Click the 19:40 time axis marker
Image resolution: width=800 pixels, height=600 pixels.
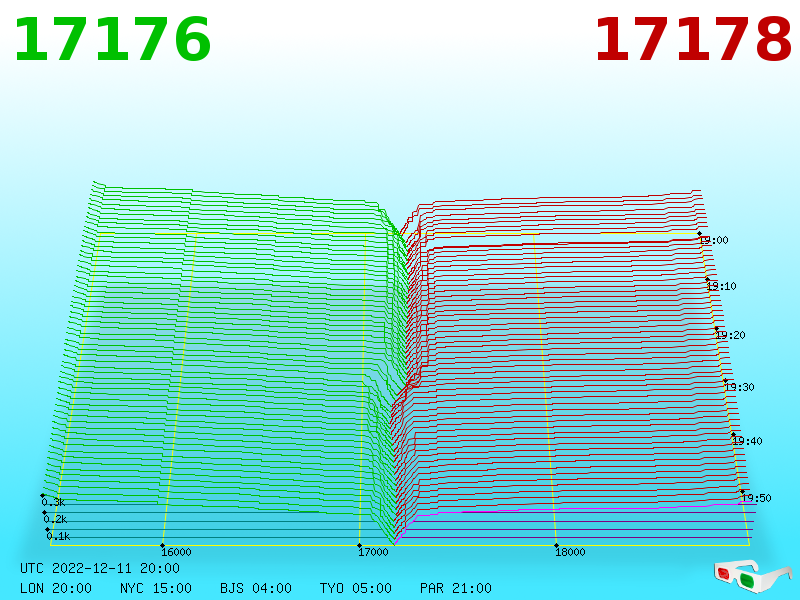[747, 441]
